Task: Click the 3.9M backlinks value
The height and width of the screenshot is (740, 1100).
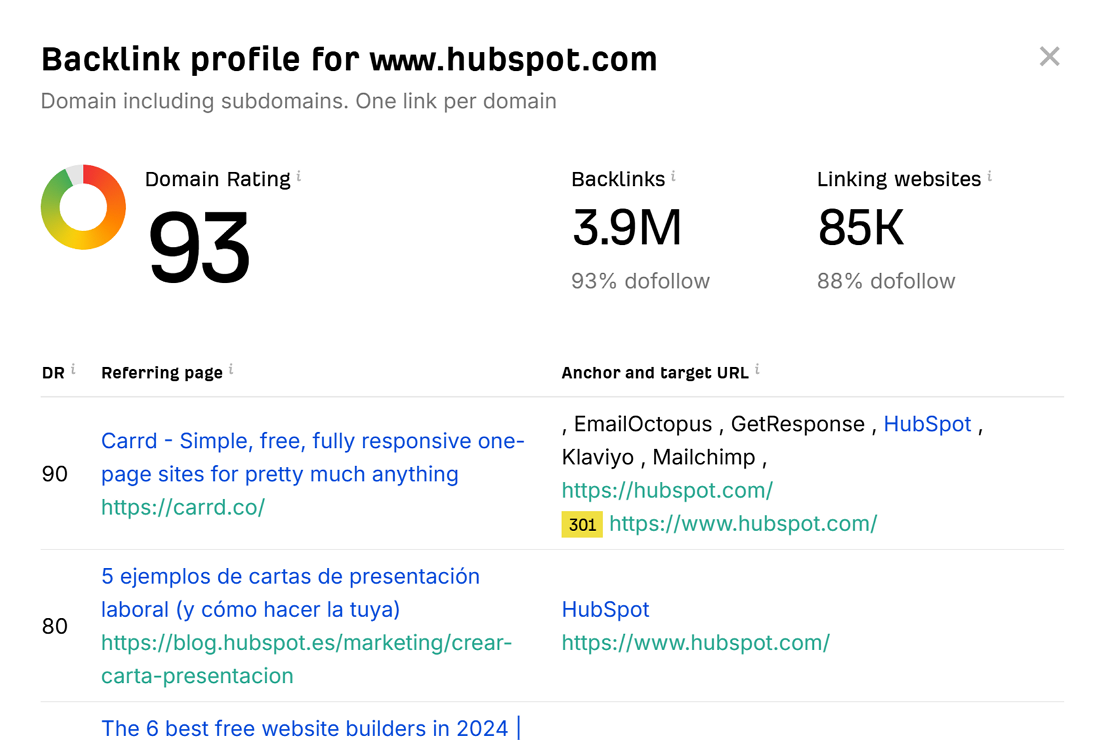Action: pyautogui.click(x=626, y=227)
